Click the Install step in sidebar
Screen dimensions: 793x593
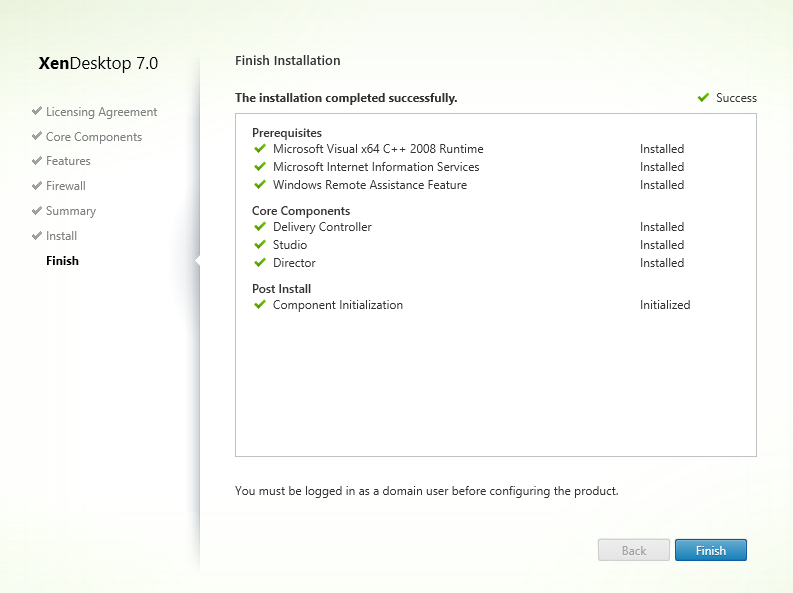click(61, 236)
